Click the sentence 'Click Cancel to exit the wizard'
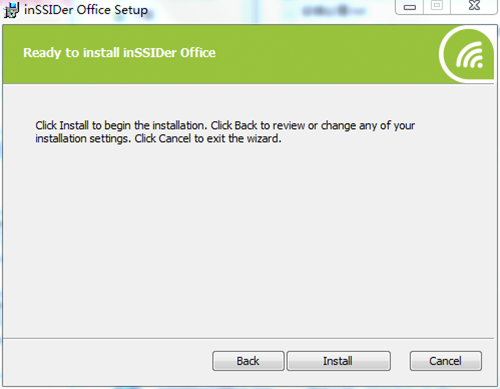500x389 pixels. click(x=208, y=138)
